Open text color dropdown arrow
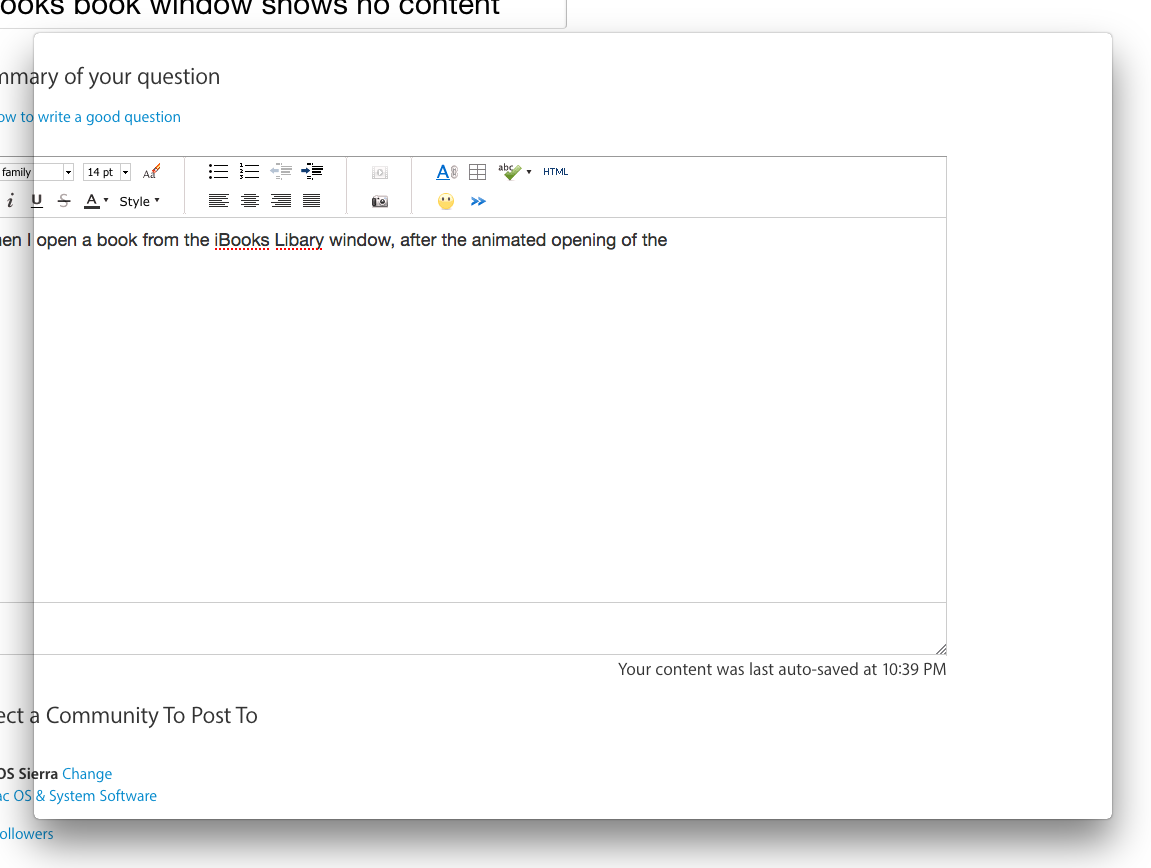This screenshot has width=1151, height=868. (x=106, y=200)
